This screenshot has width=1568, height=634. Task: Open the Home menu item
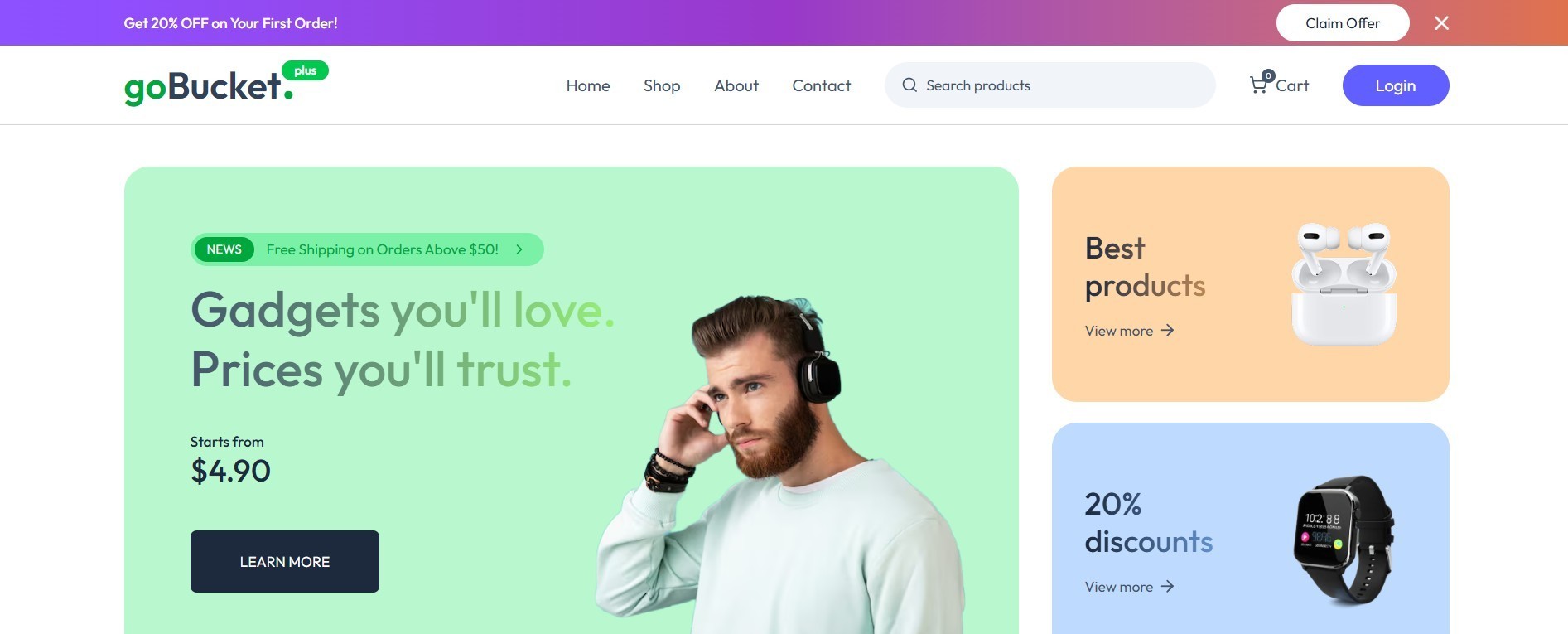588,85
